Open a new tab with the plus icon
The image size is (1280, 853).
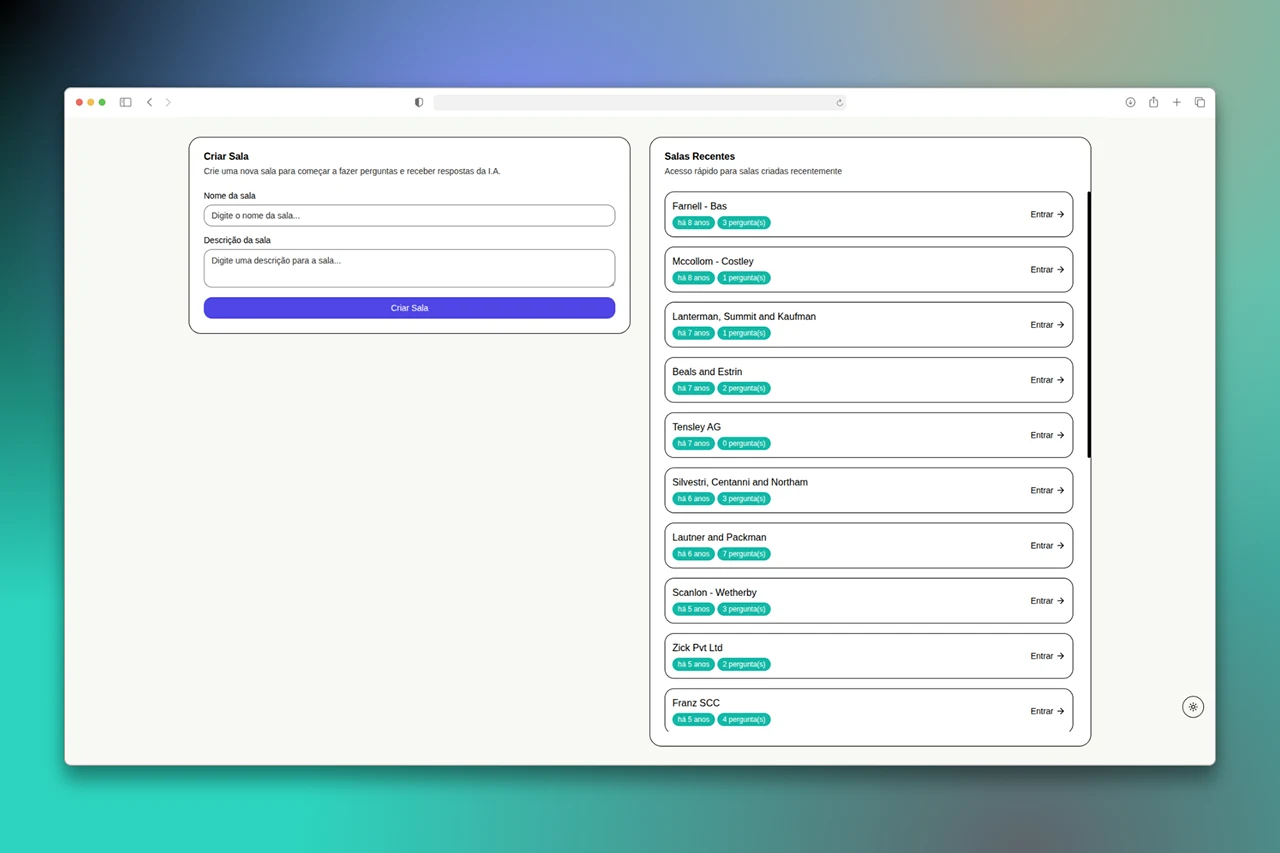(x=1177, y=102)
